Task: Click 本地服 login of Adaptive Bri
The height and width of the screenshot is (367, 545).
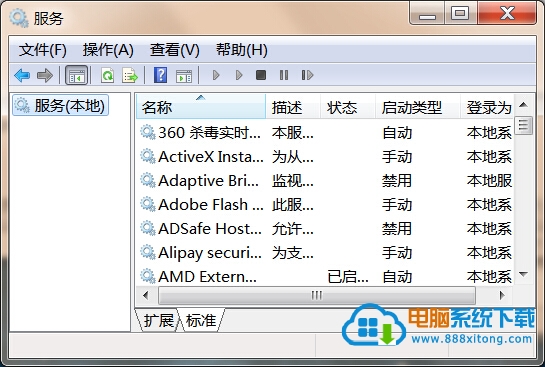Action: (x=489, y=181)
